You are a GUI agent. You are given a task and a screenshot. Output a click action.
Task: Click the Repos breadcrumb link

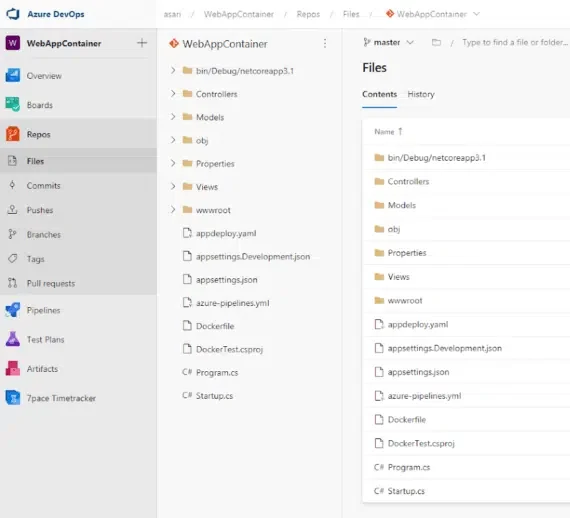pyautogui.click(x=308, y=14)
